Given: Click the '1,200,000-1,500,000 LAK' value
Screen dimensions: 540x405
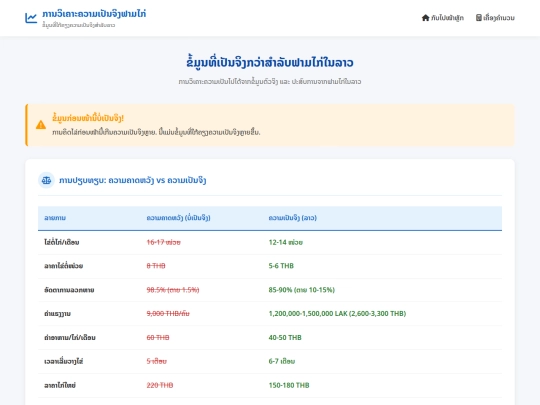Looking at the screenshot, I should pyautogui.click(x=337, y=313).
